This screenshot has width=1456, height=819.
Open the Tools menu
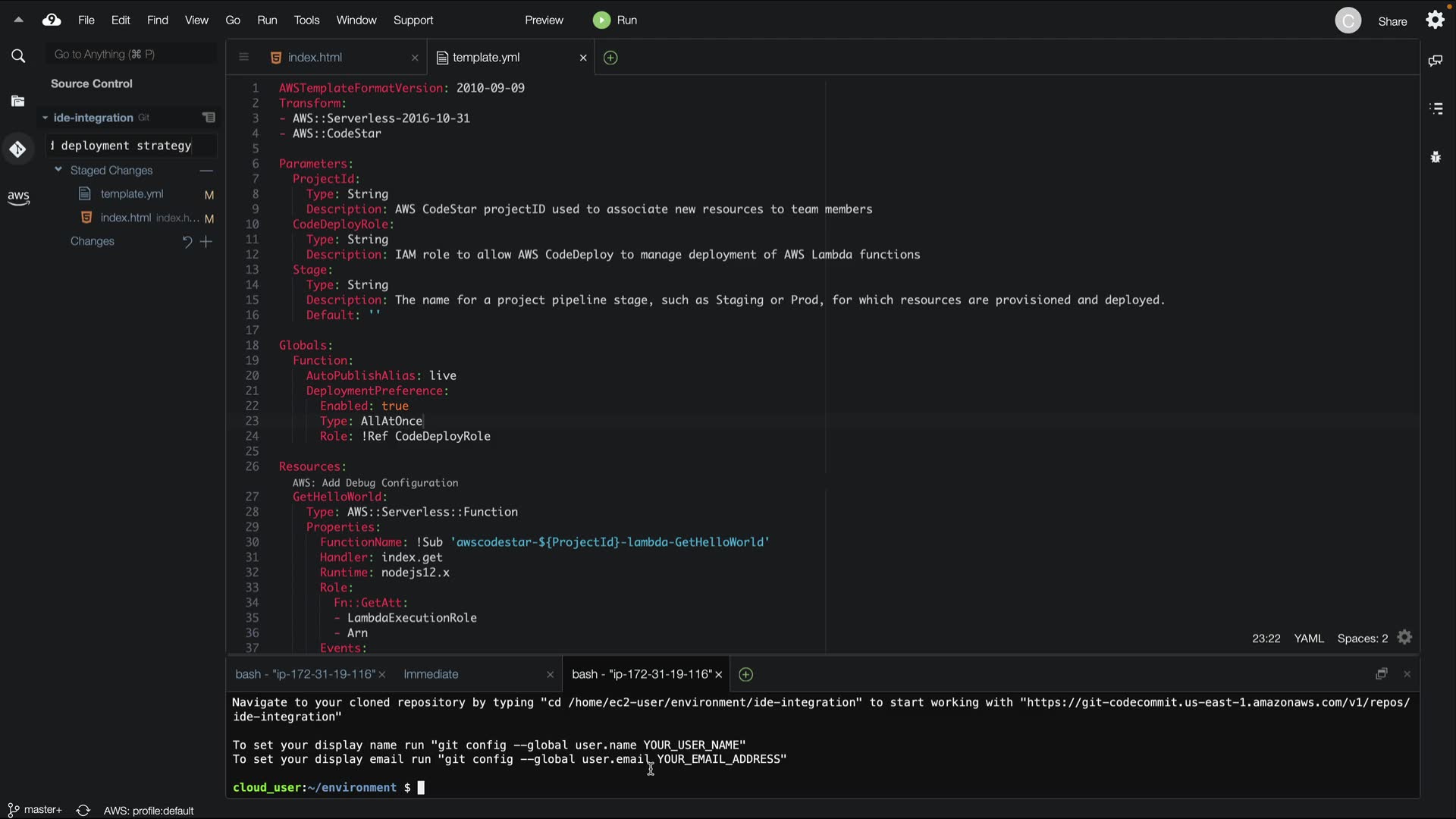[306, 20]
